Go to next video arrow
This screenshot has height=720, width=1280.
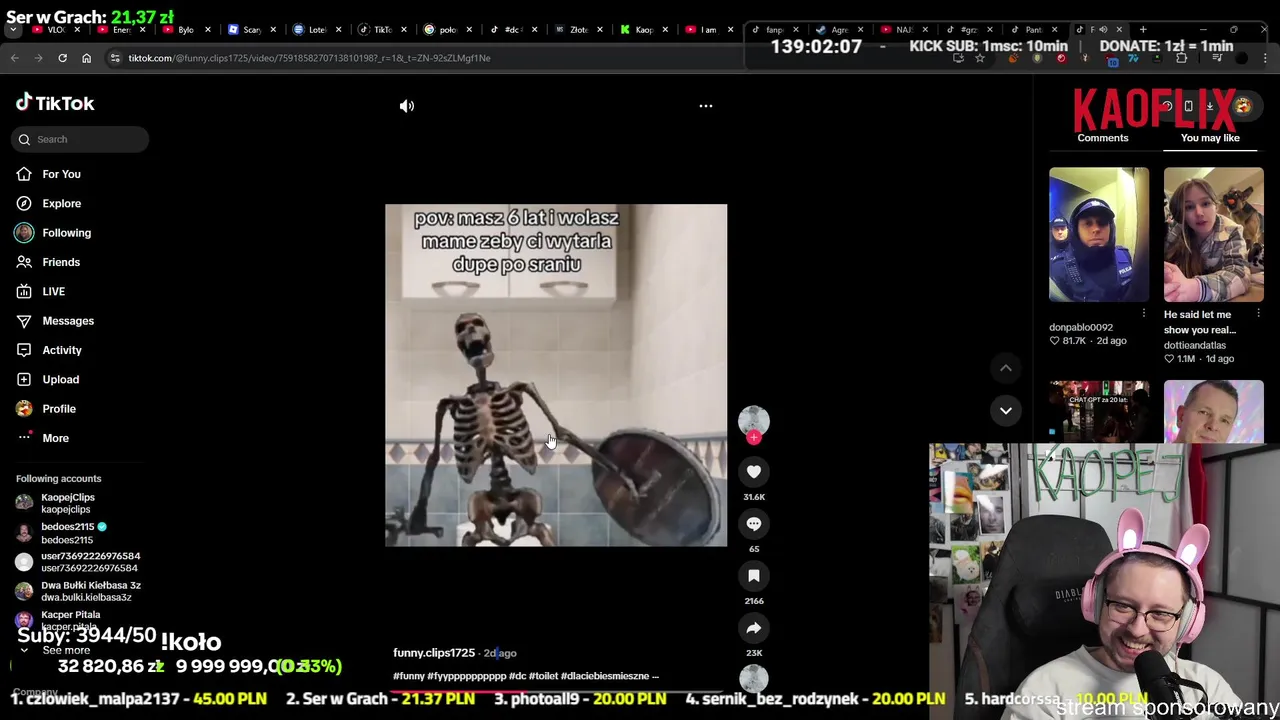click(1006, 410)
